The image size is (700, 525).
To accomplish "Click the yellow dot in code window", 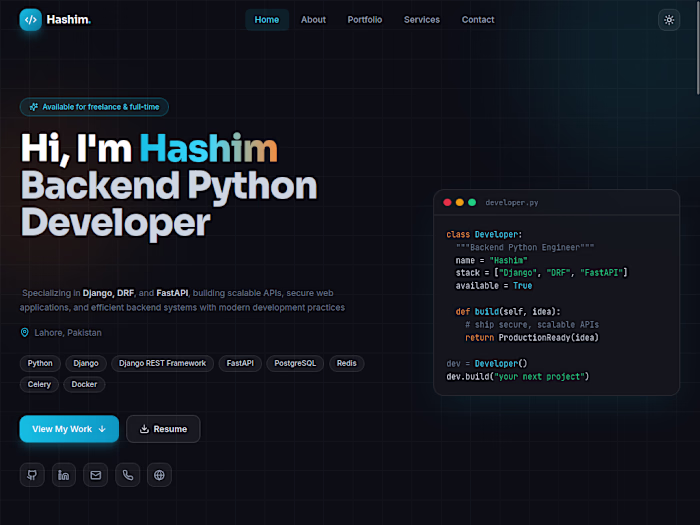I will pos(460,203).
